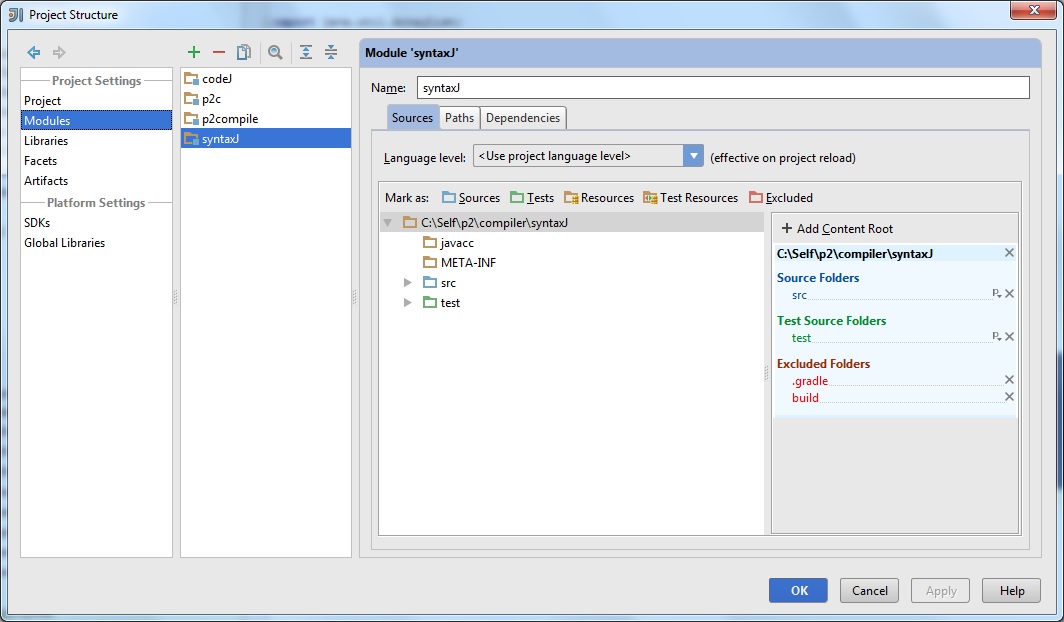
Task: Click the back navigation arrow
Action: (34, 52)
